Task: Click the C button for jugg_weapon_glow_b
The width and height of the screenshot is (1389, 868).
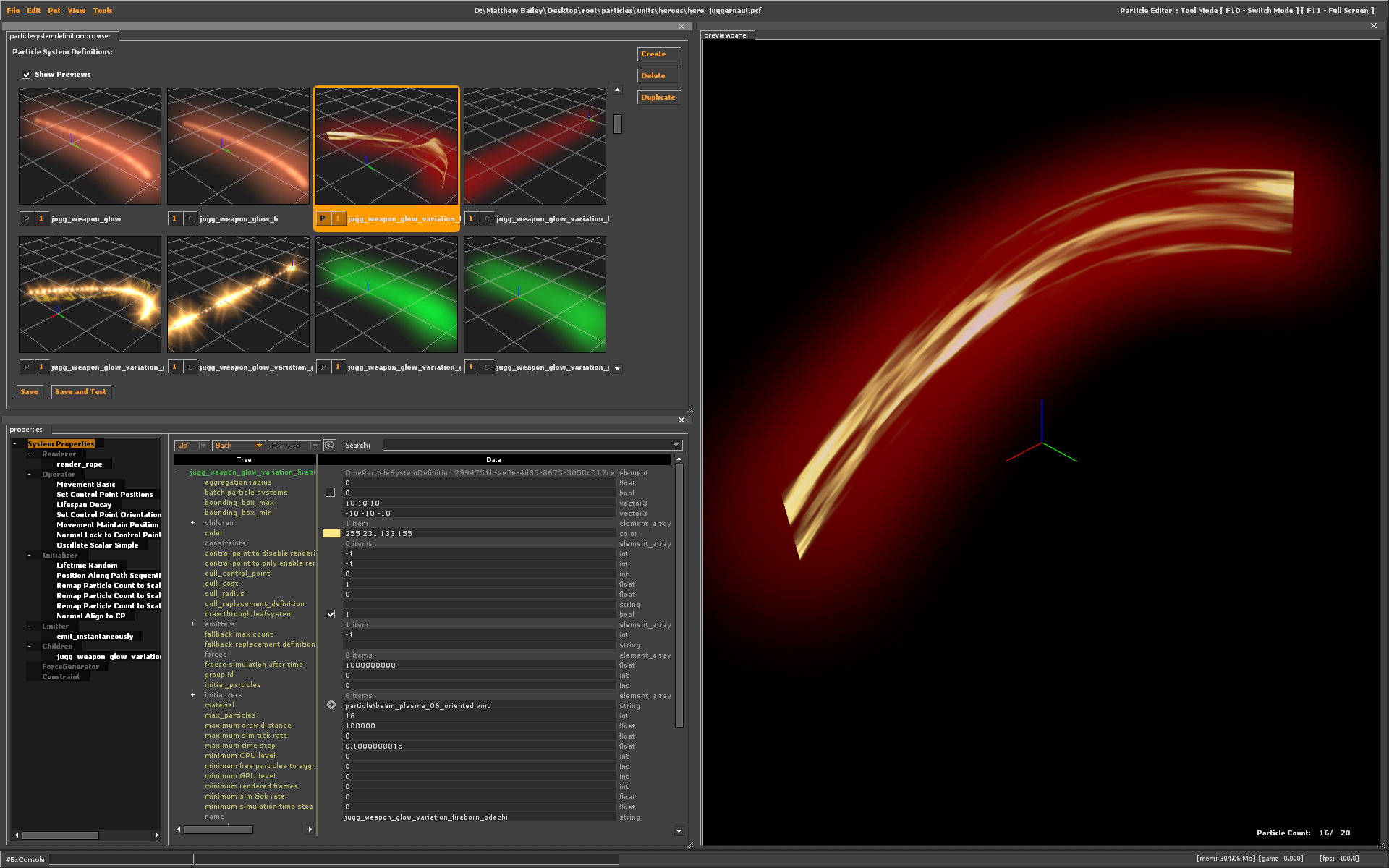Action: pyautogui.click(x=190, y=218)
